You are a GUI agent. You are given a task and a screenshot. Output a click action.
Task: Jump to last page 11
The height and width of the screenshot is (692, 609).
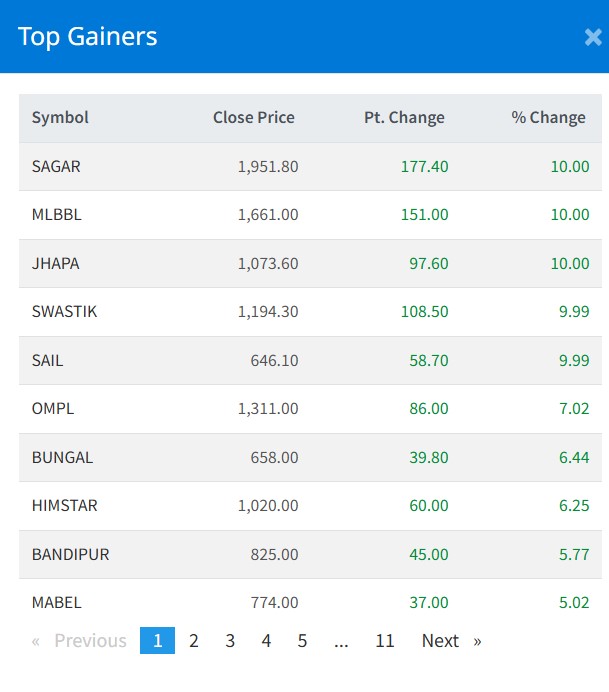pyautogui.click(x=385, y=641)
